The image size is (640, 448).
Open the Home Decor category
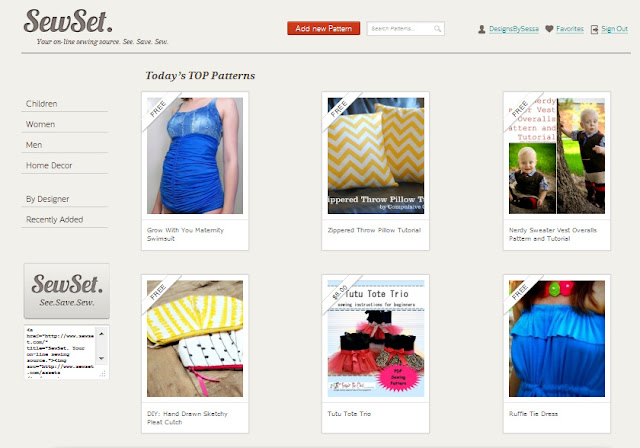[x=49, y=165]
